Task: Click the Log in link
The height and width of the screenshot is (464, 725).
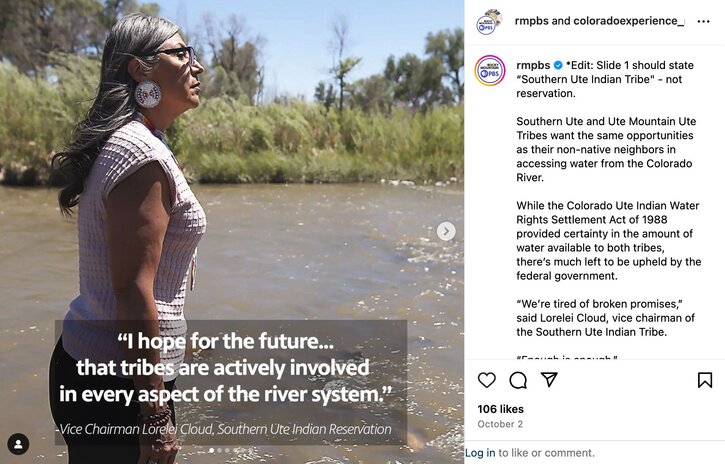Action: click(480, 453)
